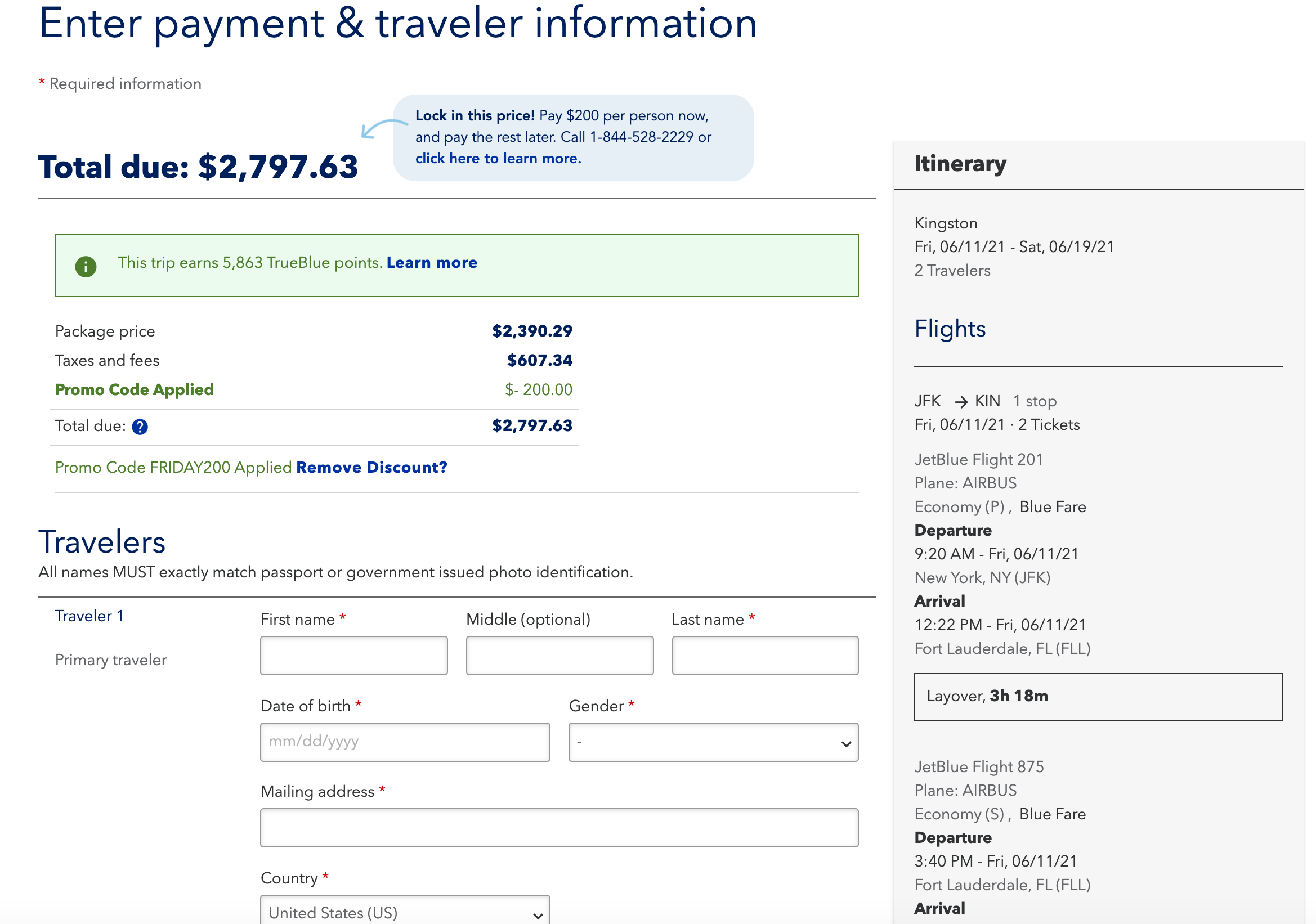Click the green info icon in TrueBlue banner

tap(86, 266)
